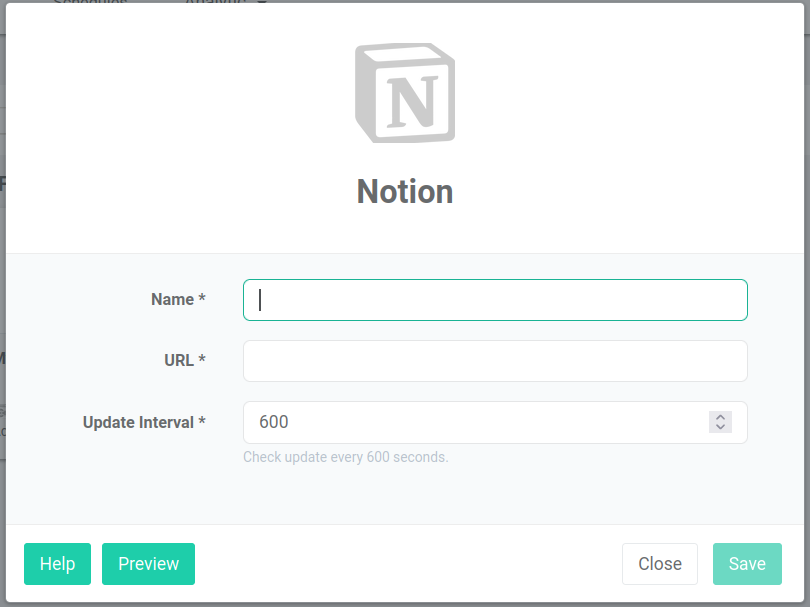Click the 'Update Interval *' label

coord(144,422)
